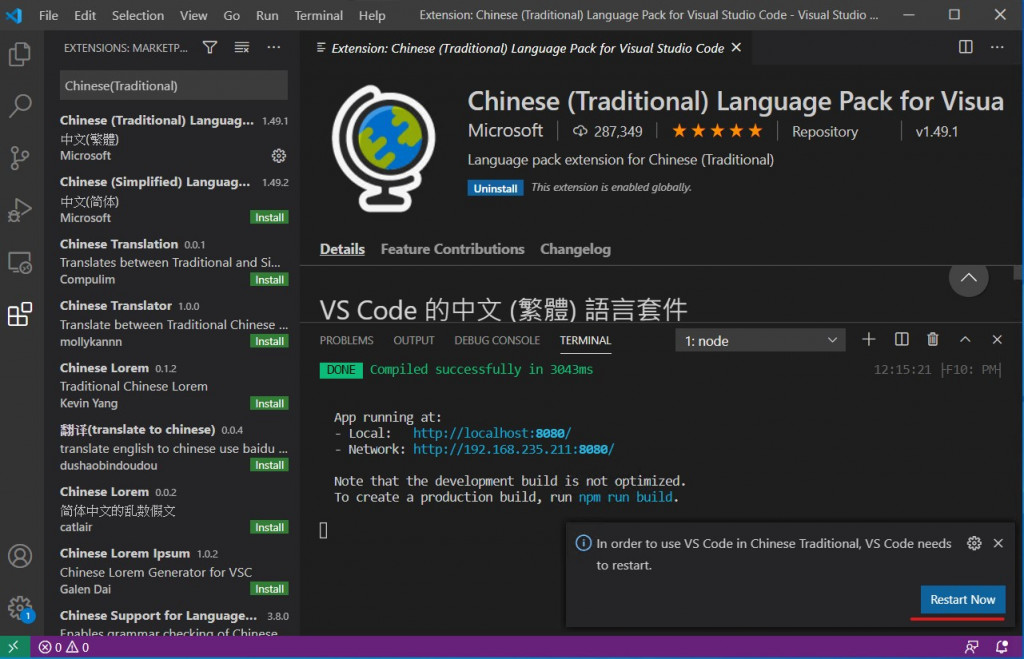
Task: Switch to the OUTPUT panel tab
Action: click(x=413, y=340)
